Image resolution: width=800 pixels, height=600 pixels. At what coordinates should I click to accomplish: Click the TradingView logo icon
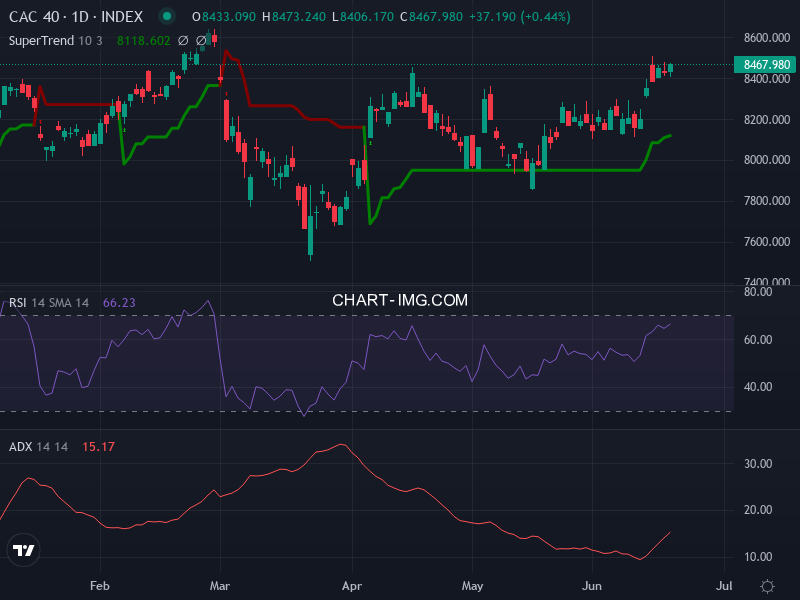(23, 550)
